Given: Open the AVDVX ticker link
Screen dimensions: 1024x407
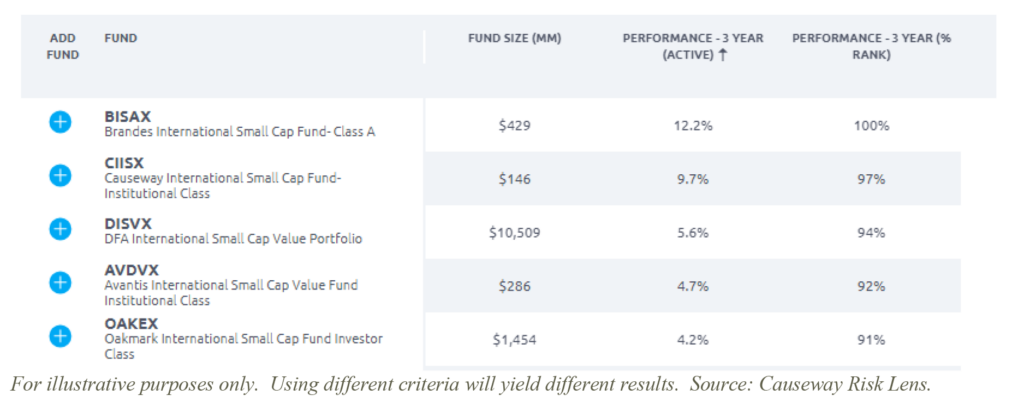Looking at the screenshot, I should 131,270.
